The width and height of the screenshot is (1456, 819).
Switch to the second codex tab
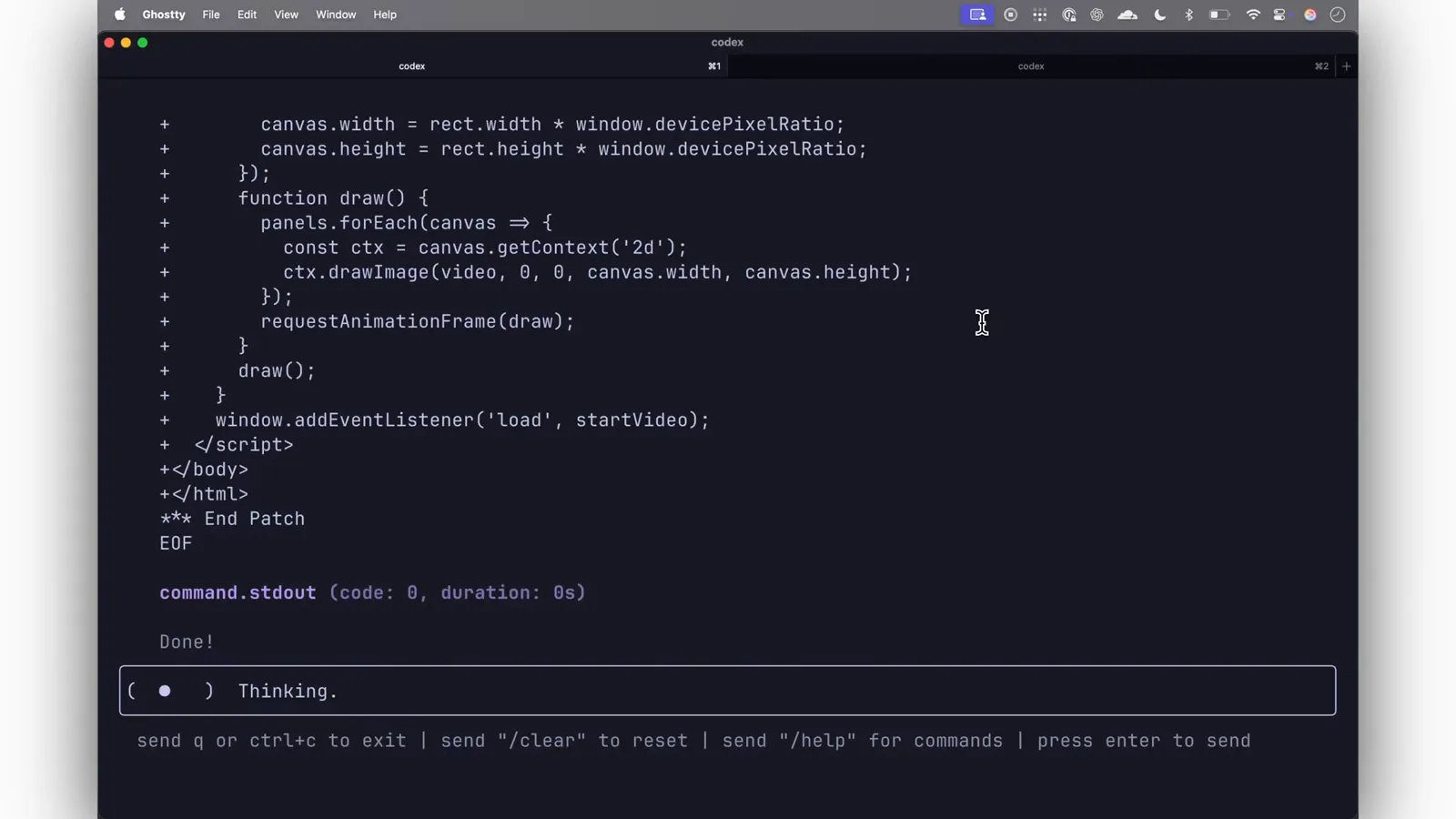coord(1031,66)
